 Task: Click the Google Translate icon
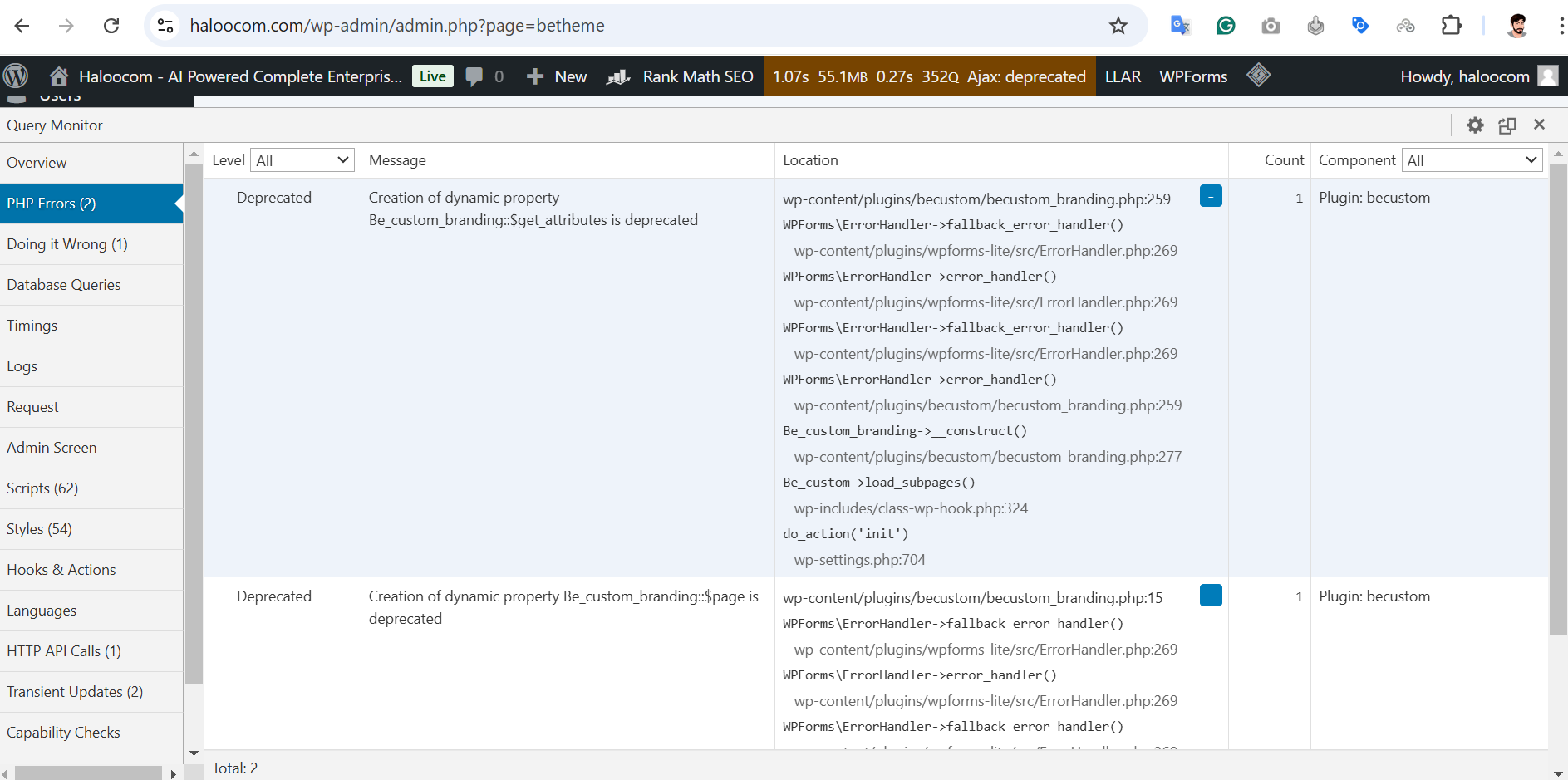click(x=1180, y=26)
